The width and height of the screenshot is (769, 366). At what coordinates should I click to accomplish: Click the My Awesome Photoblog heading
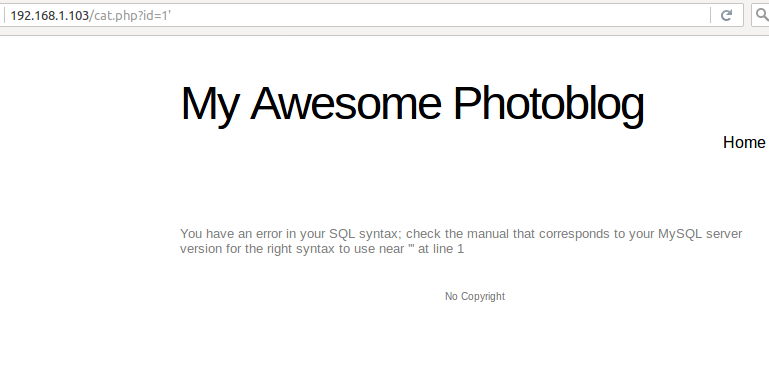(412, 103)
